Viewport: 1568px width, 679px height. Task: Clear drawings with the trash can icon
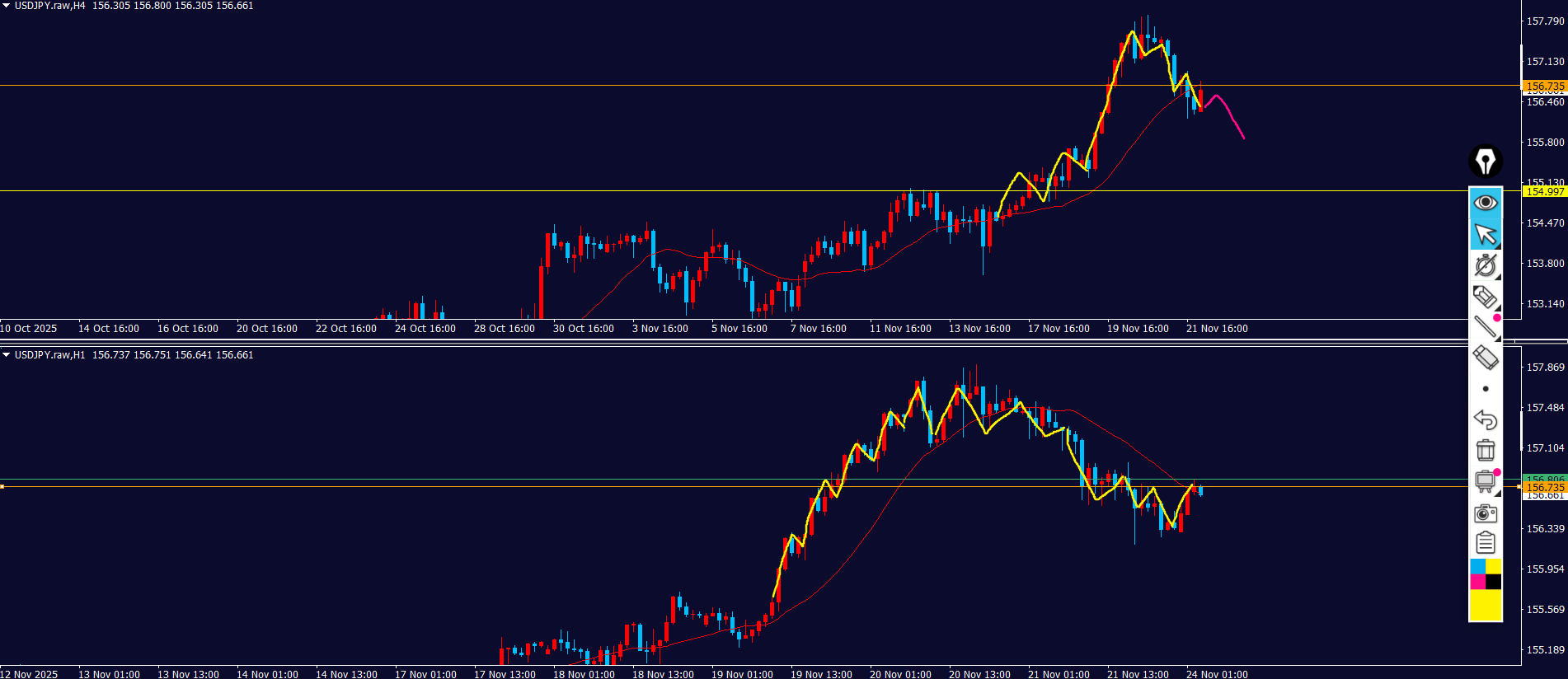click(x=1485, y=450)
